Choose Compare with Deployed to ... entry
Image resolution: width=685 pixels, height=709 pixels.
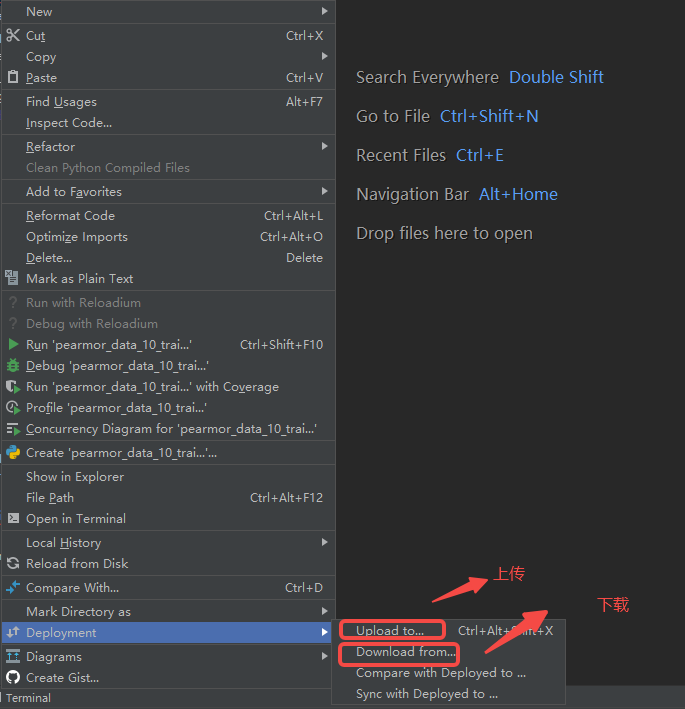tap(448, 673)
